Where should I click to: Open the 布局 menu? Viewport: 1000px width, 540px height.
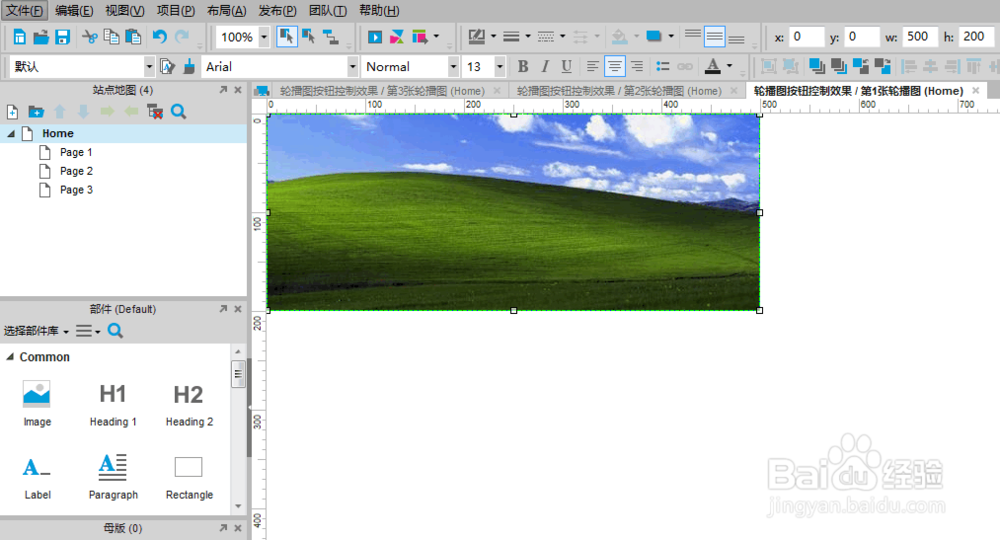(x=226, y=10)
